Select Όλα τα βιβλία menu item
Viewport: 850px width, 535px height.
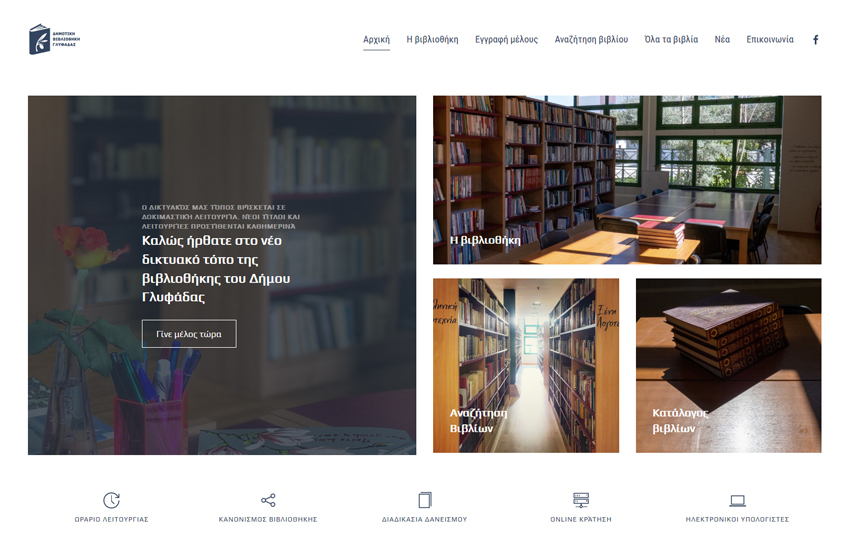coord(671,40)
